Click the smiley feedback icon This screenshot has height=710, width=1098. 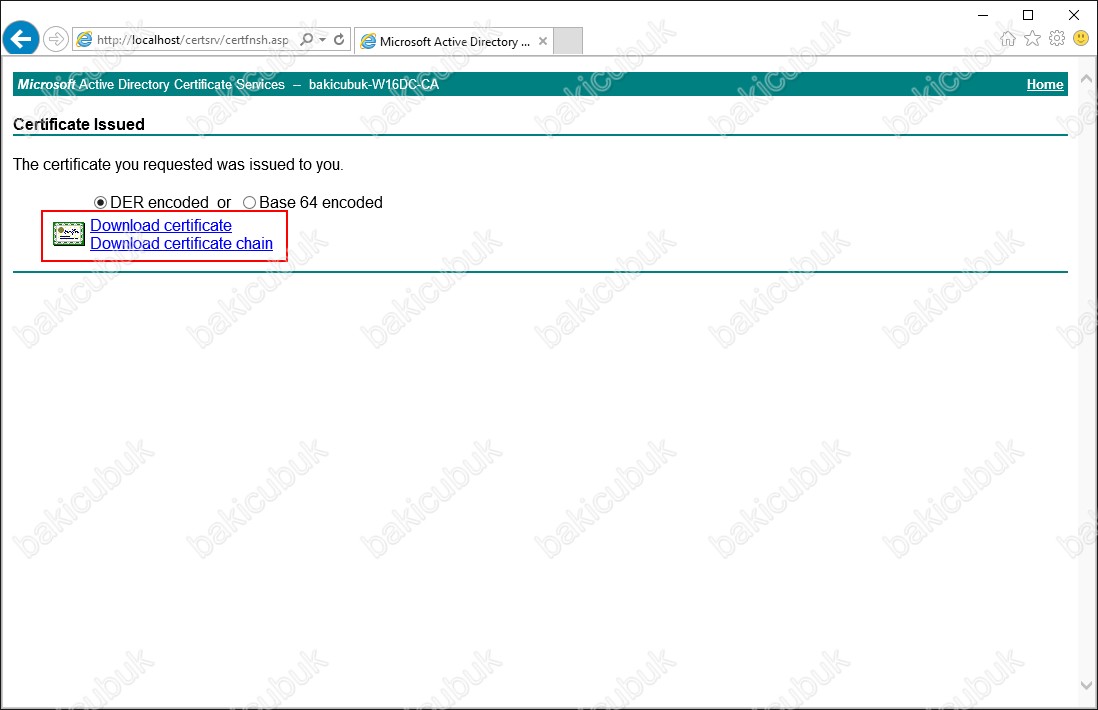[x=1081, y=39]
